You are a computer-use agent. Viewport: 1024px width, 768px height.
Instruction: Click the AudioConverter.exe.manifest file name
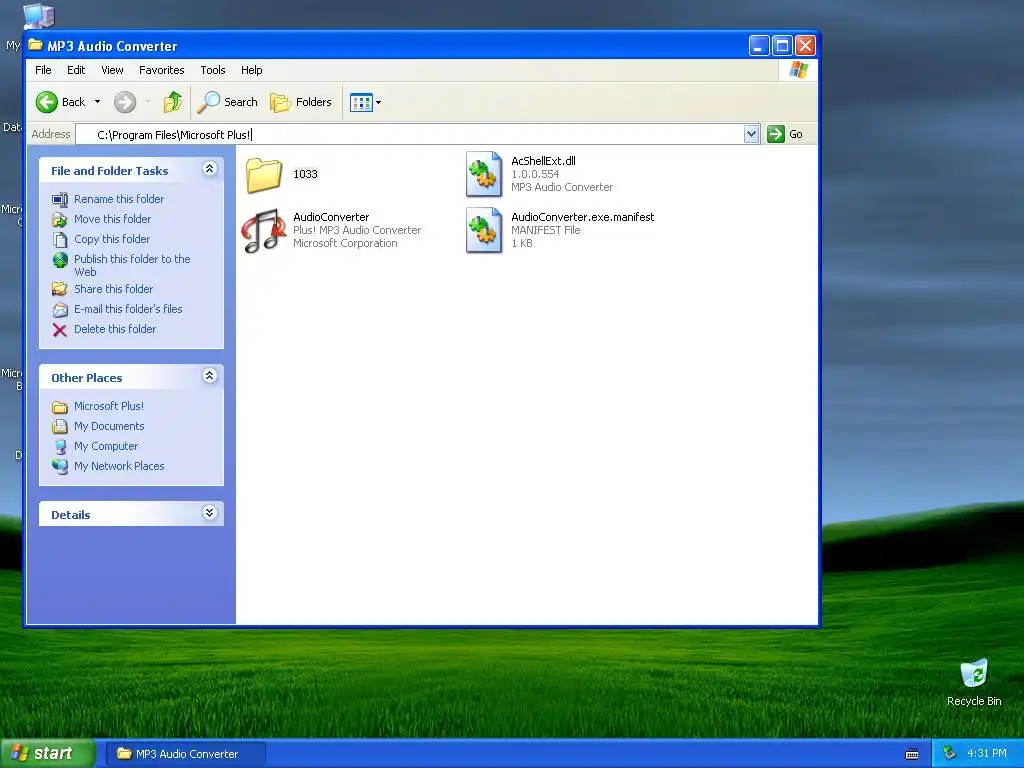click(583, 217)
